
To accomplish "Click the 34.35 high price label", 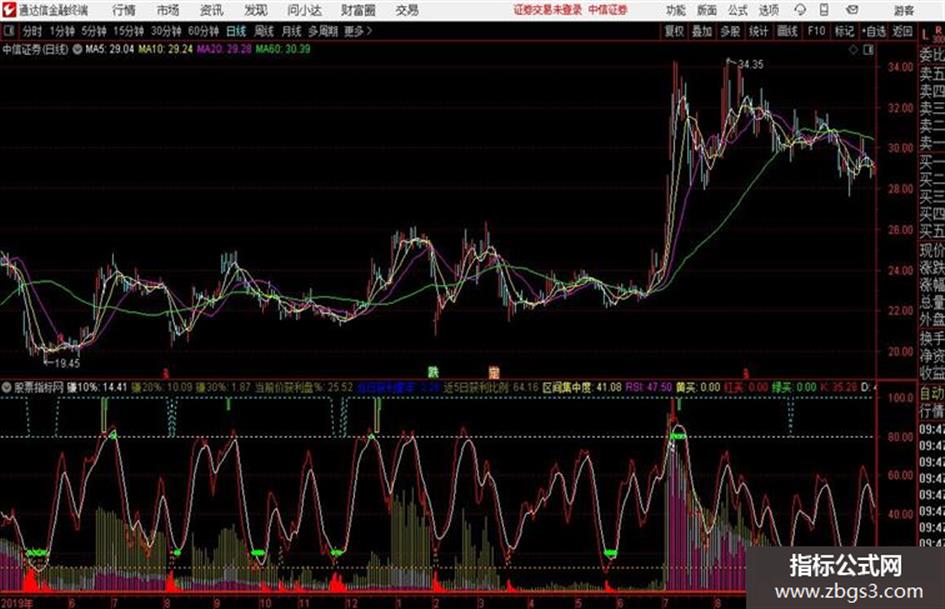I will pos(750,65).
